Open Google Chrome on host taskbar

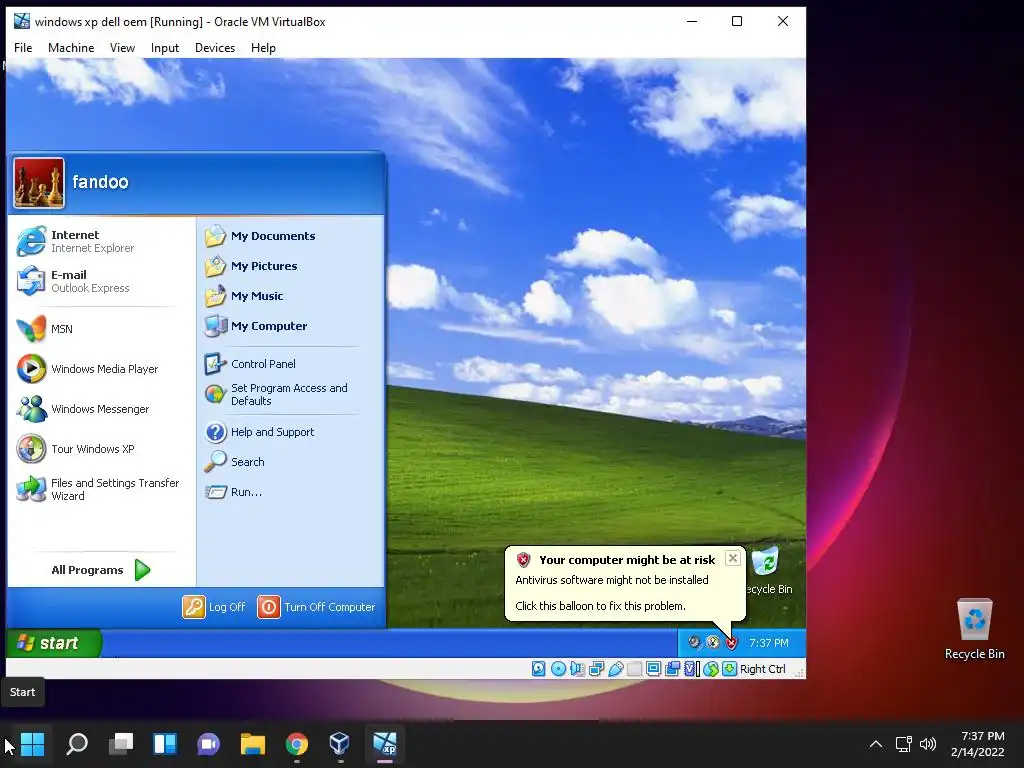pos(296,744)
